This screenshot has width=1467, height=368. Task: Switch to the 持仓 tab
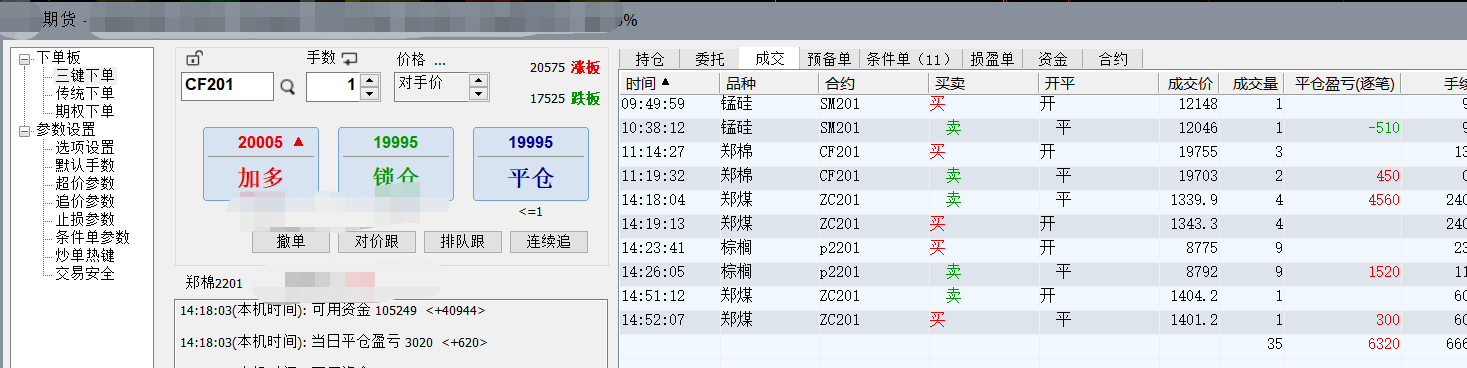click(650, 59)
